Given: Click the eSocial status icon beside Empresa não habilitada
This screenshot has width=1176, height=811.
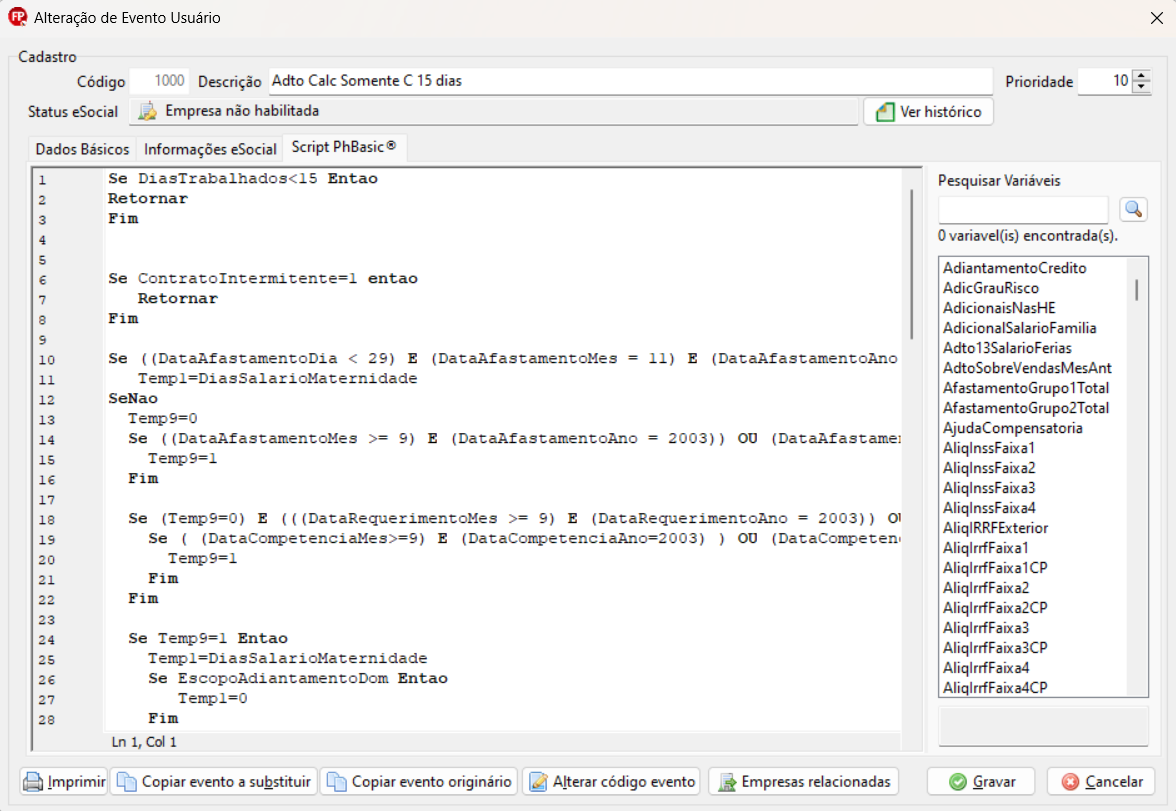Looking at the screenshot, I should tap(148, 111).
